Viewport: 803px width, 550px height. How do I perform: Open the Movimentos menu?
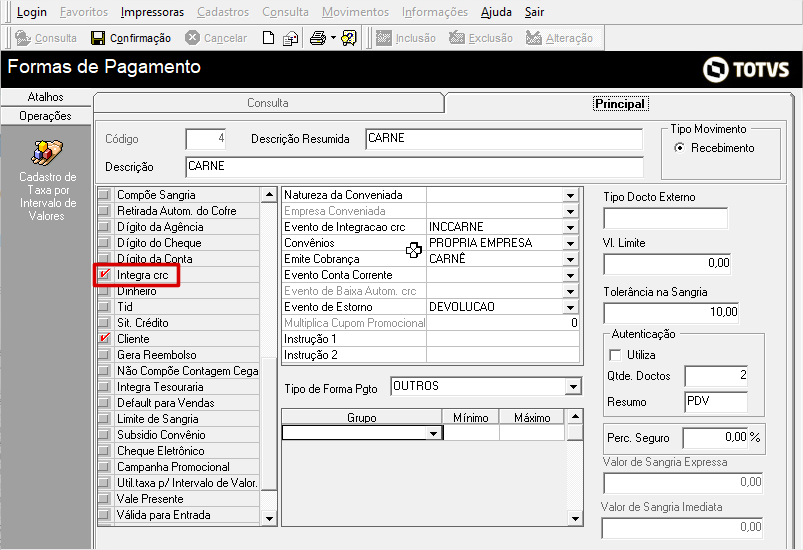pyautogui.click(x=355, y=12)
